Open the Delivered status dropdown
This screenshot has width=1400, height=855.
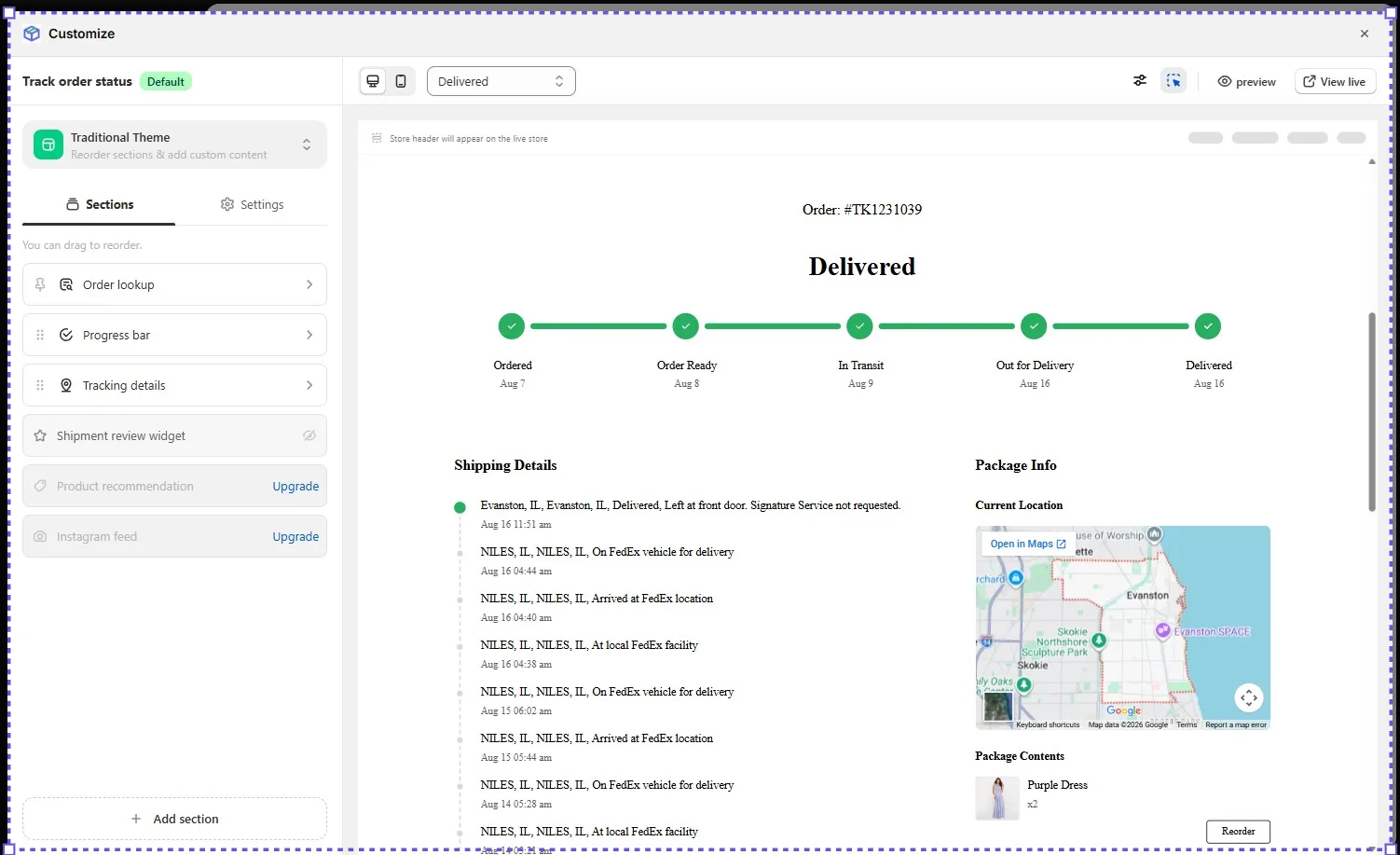[501, 81]
